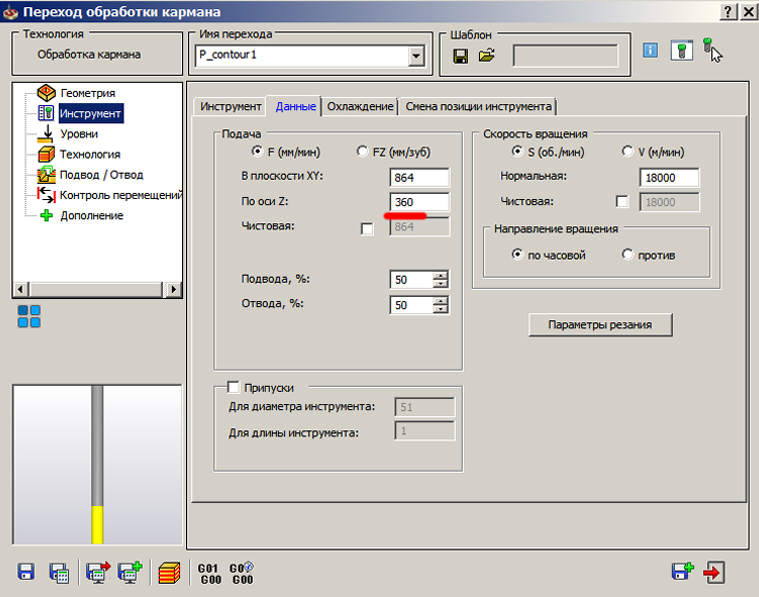Screen dimensions: 759x597
Task: Open the Дополнение page in tree
Action: 91,215
